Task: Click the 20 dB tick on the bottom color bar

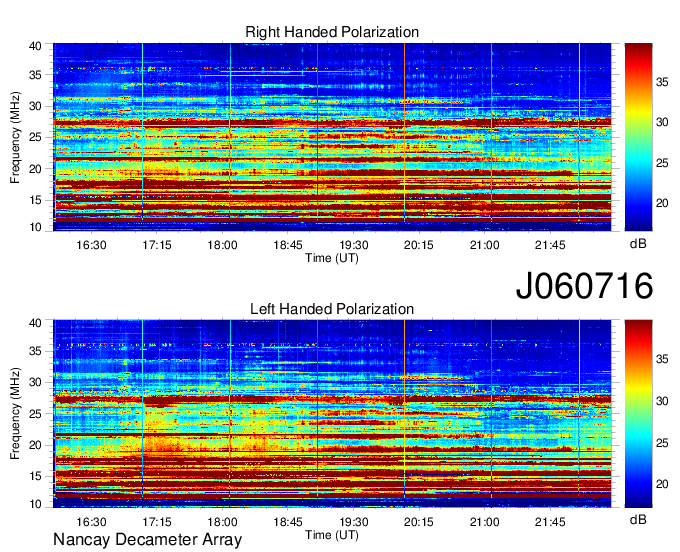Action: click(x=662, y=484)
